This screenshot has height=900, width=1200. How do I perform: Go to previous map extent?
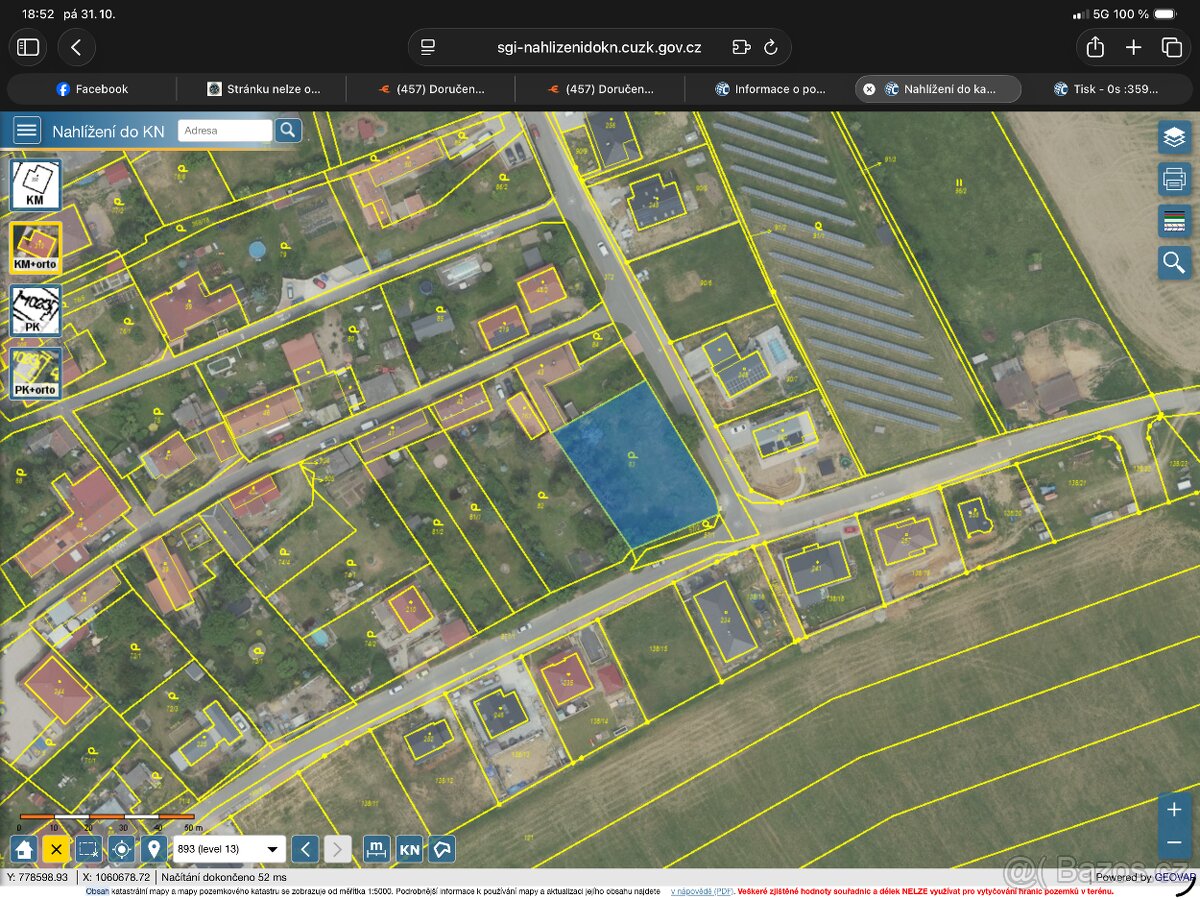(306, 850)
